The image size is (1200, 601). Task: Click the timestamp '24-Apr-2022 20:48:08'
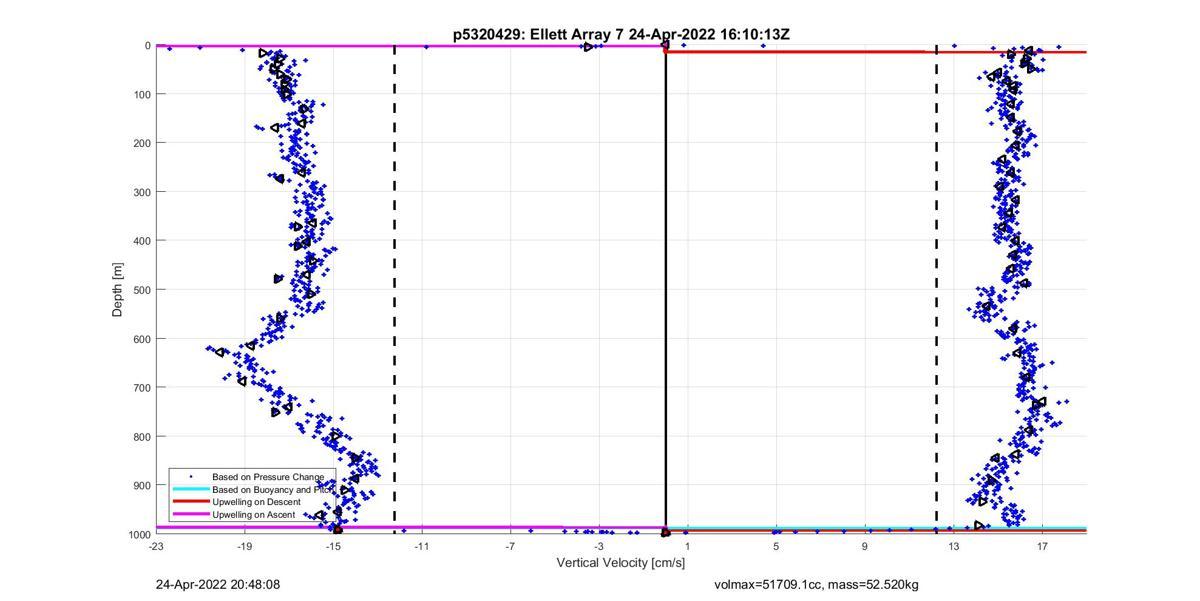coord(218,584)
